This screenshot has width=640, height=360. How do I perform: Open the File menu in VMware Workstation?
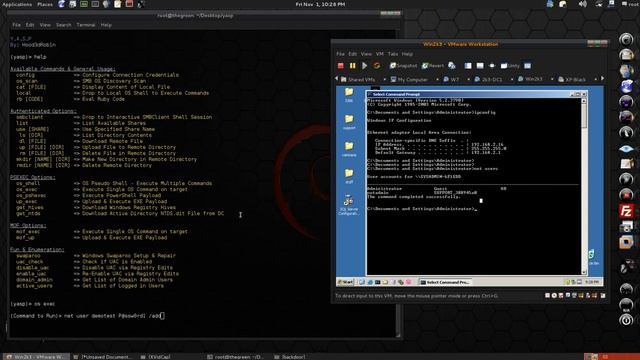[x=340, y=54]
